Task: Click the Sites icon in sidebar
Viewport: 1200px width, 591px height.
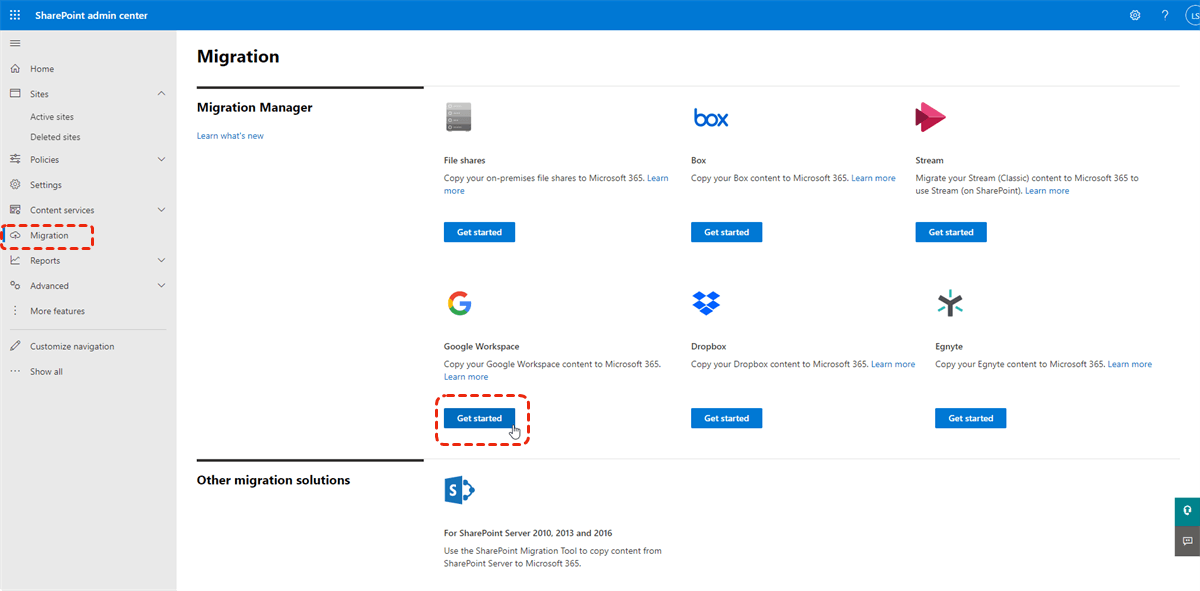Action: 15,94
